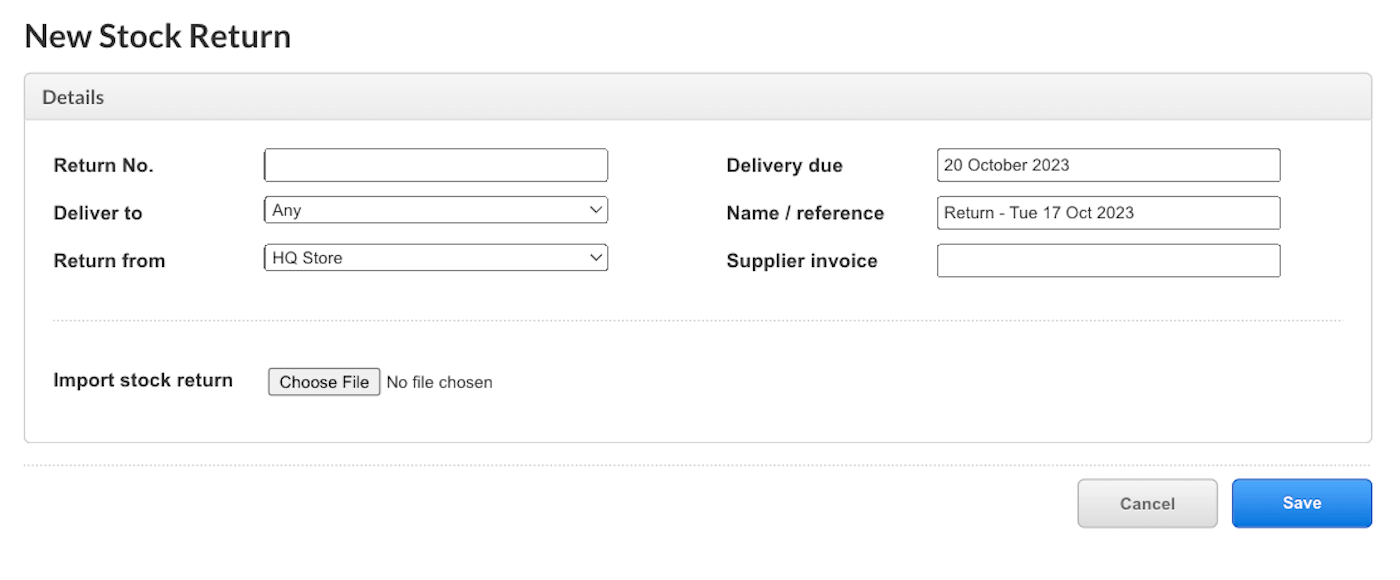Save the new stock return
This screenshot has height=580, width=1400.
pos(1301,503)
